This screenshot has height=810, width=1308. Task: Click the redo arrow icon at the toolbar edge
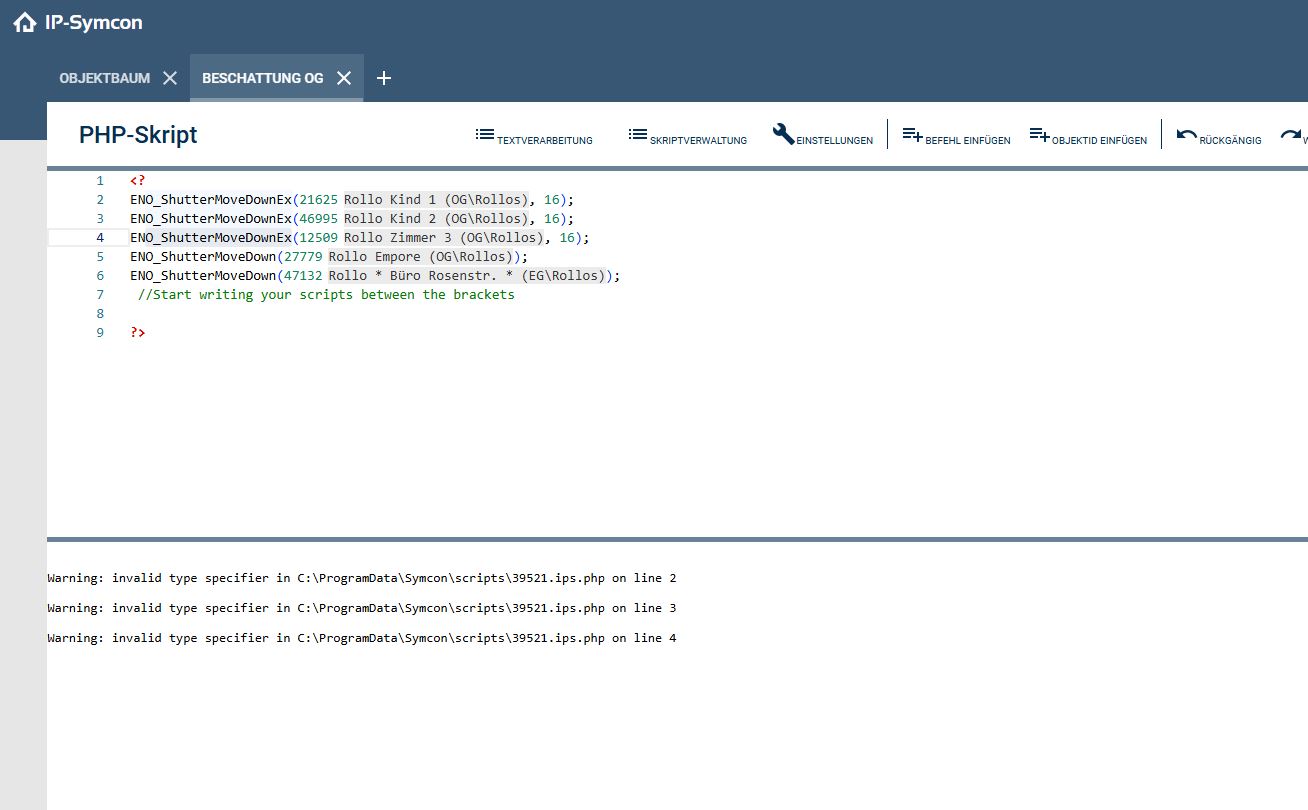[x=1290, y=135]
